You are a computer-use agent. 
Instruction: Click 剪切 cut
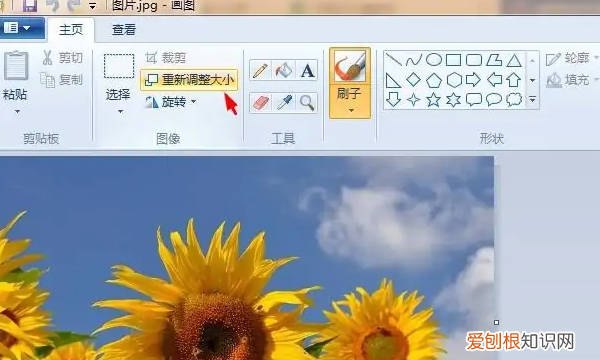pyautogui.click(x=62, y=58)
